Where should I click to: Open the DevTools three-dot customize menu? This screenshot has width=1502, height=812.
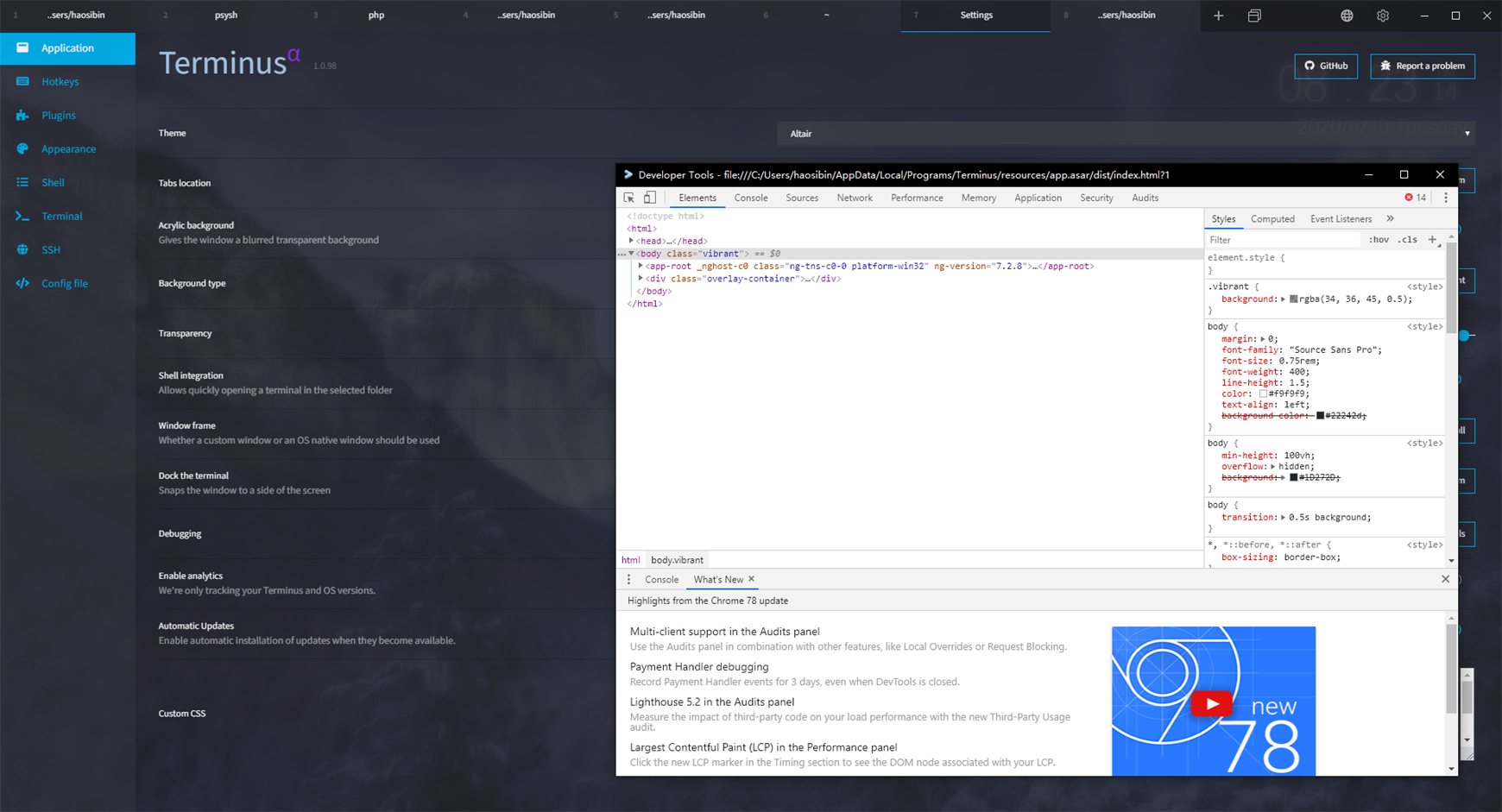[1446, 198]
